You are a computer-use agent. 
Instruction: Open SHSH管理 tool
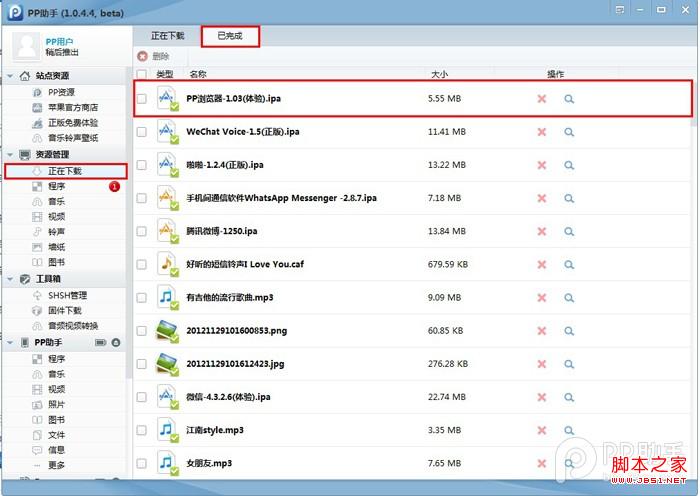tap(67, 295)
